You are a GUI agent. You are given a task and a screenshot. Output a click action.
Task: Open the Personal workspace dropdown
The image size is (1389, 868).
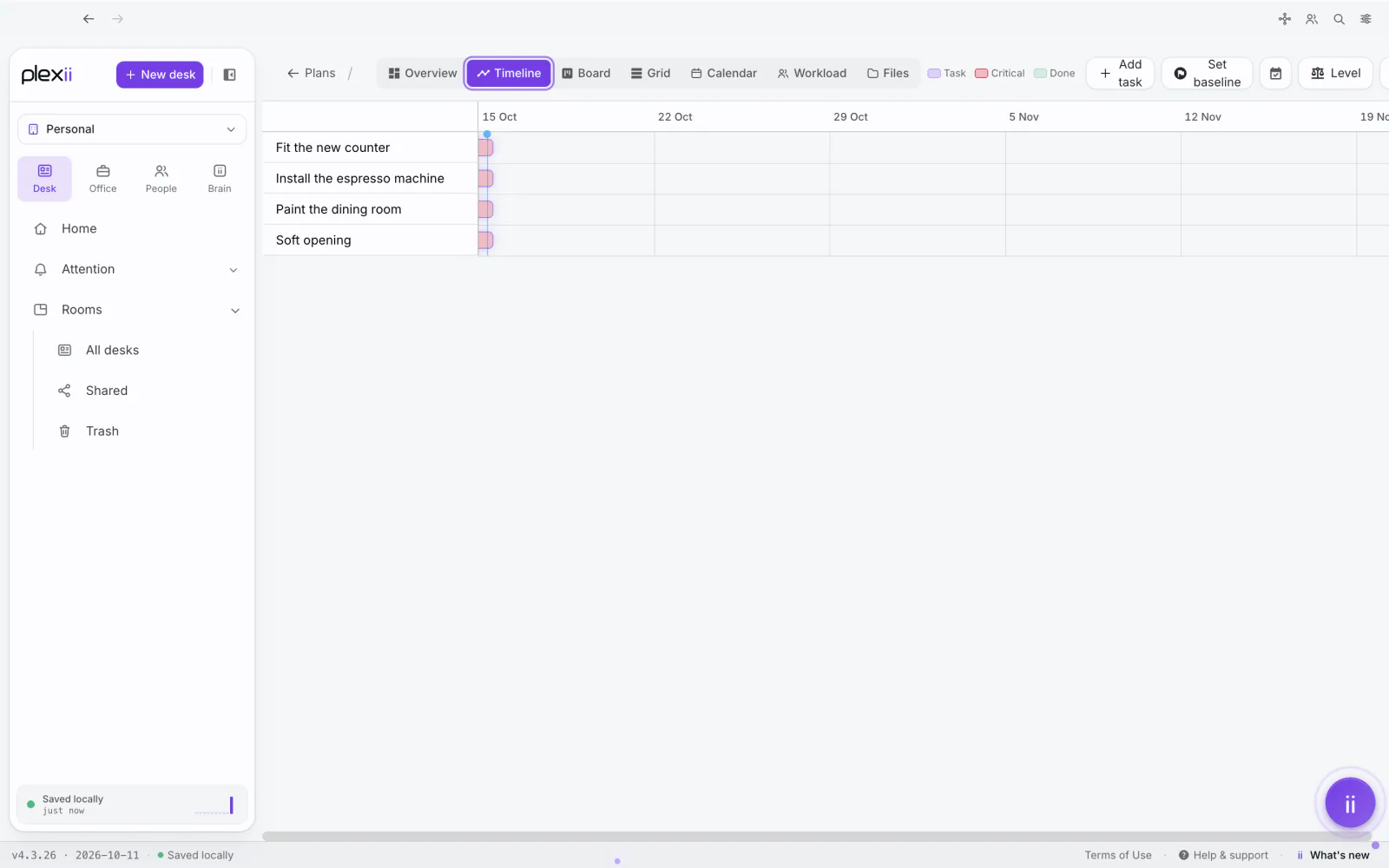coord(132,129)
